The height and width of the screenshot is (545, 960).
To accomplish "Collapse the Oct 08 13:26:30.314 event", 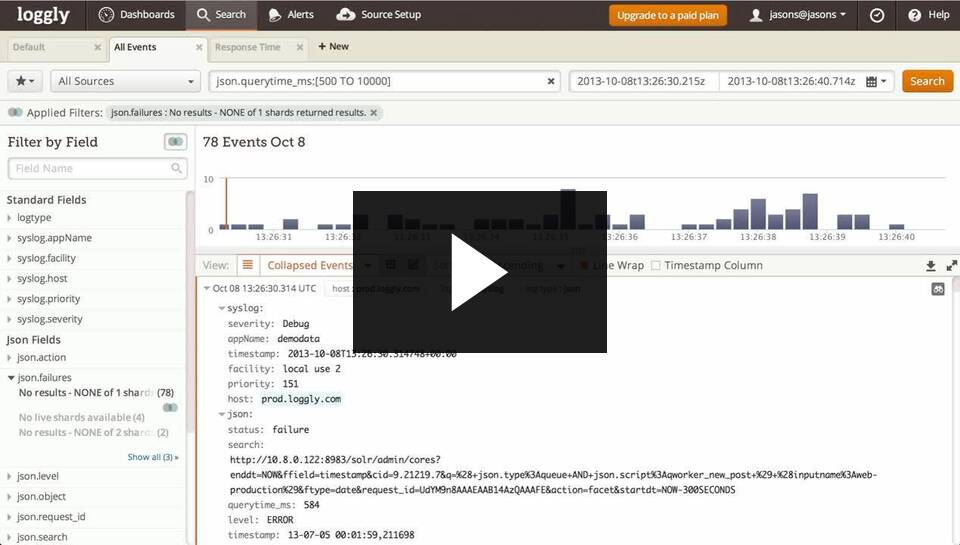I will tap(207, 288).
